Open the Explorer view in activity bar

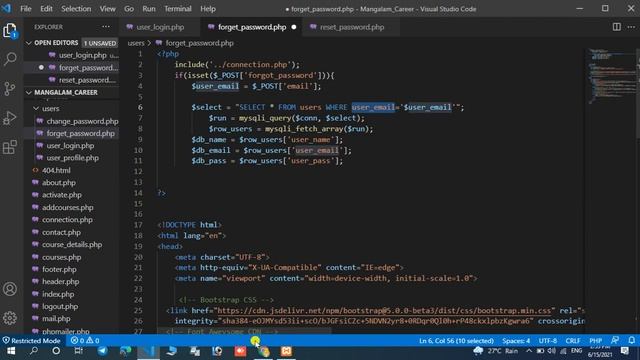coord(10,31)
